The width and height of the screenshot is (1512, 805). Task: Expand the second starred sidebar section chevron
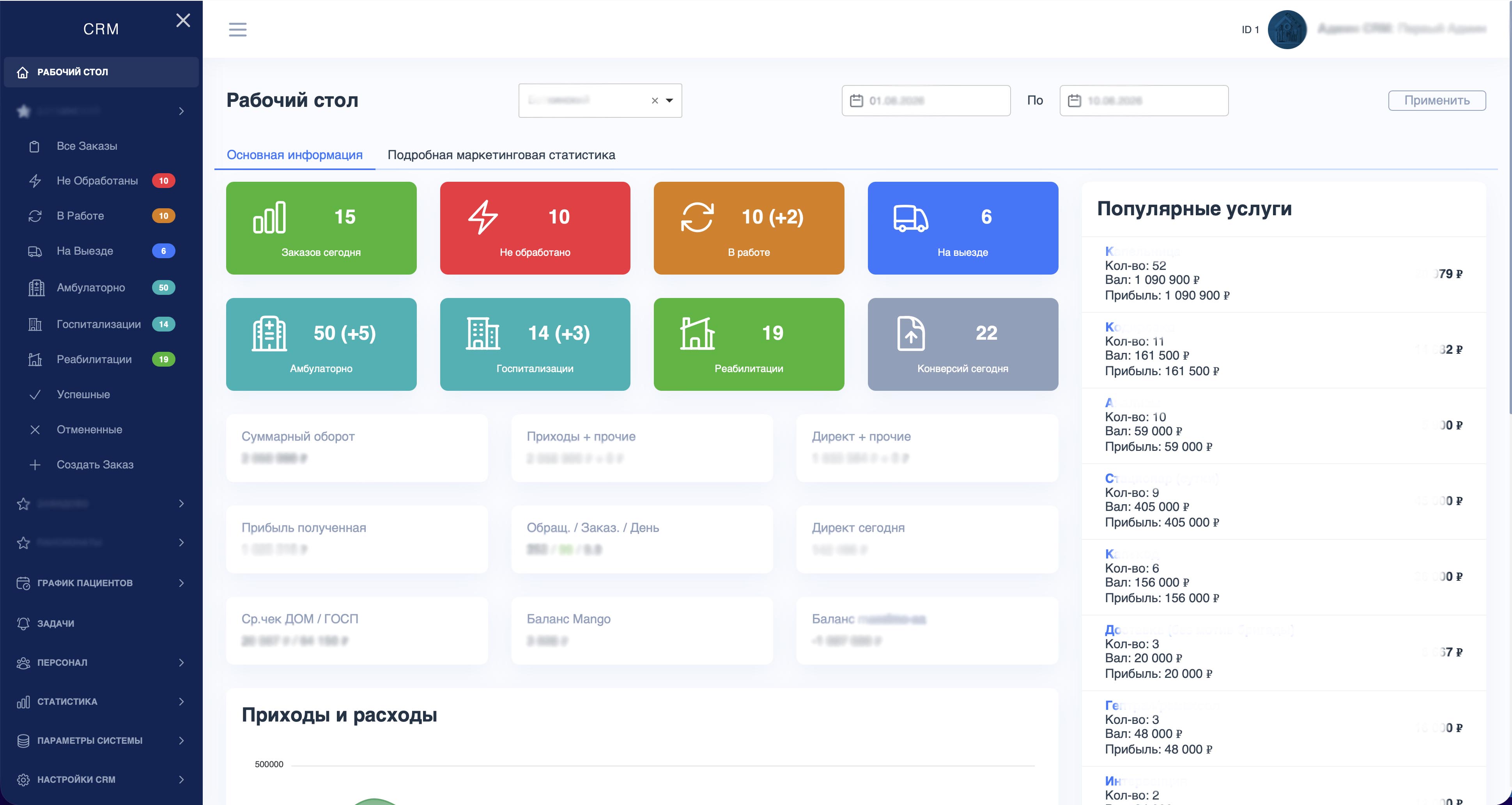[x=181, y=504]
